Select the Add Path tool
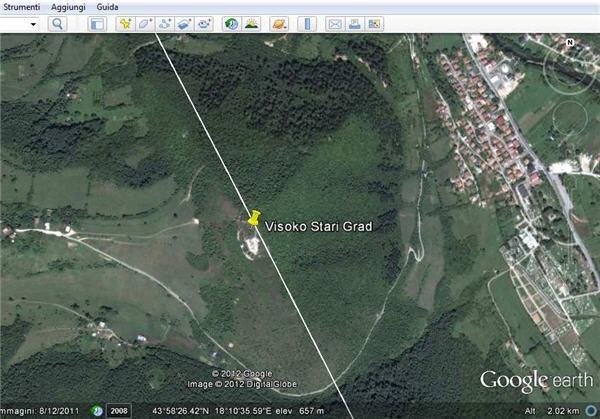 tap(165, 24)
